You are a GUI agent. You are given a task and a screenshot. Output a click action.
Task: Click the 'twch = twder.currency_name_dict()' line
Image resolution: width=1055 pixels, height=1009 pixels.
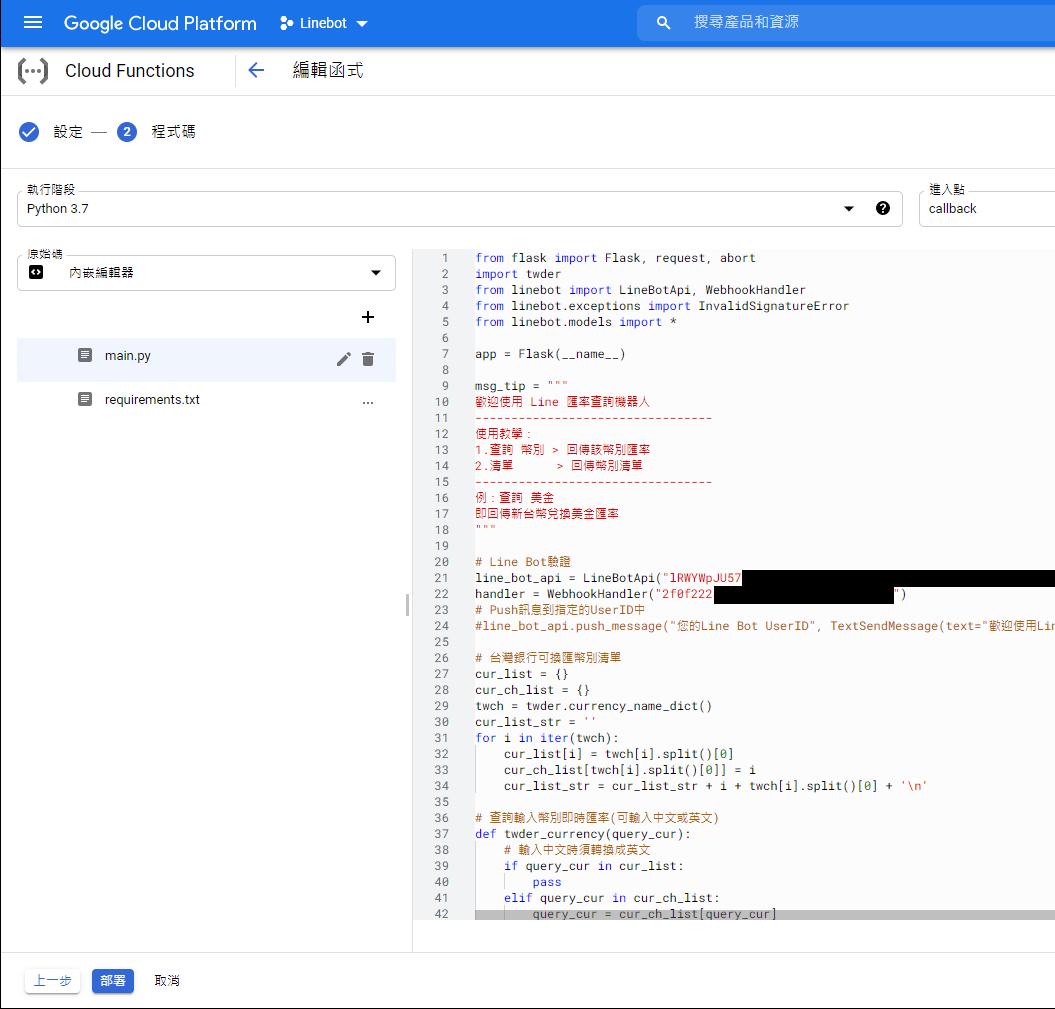coord(593,706)
